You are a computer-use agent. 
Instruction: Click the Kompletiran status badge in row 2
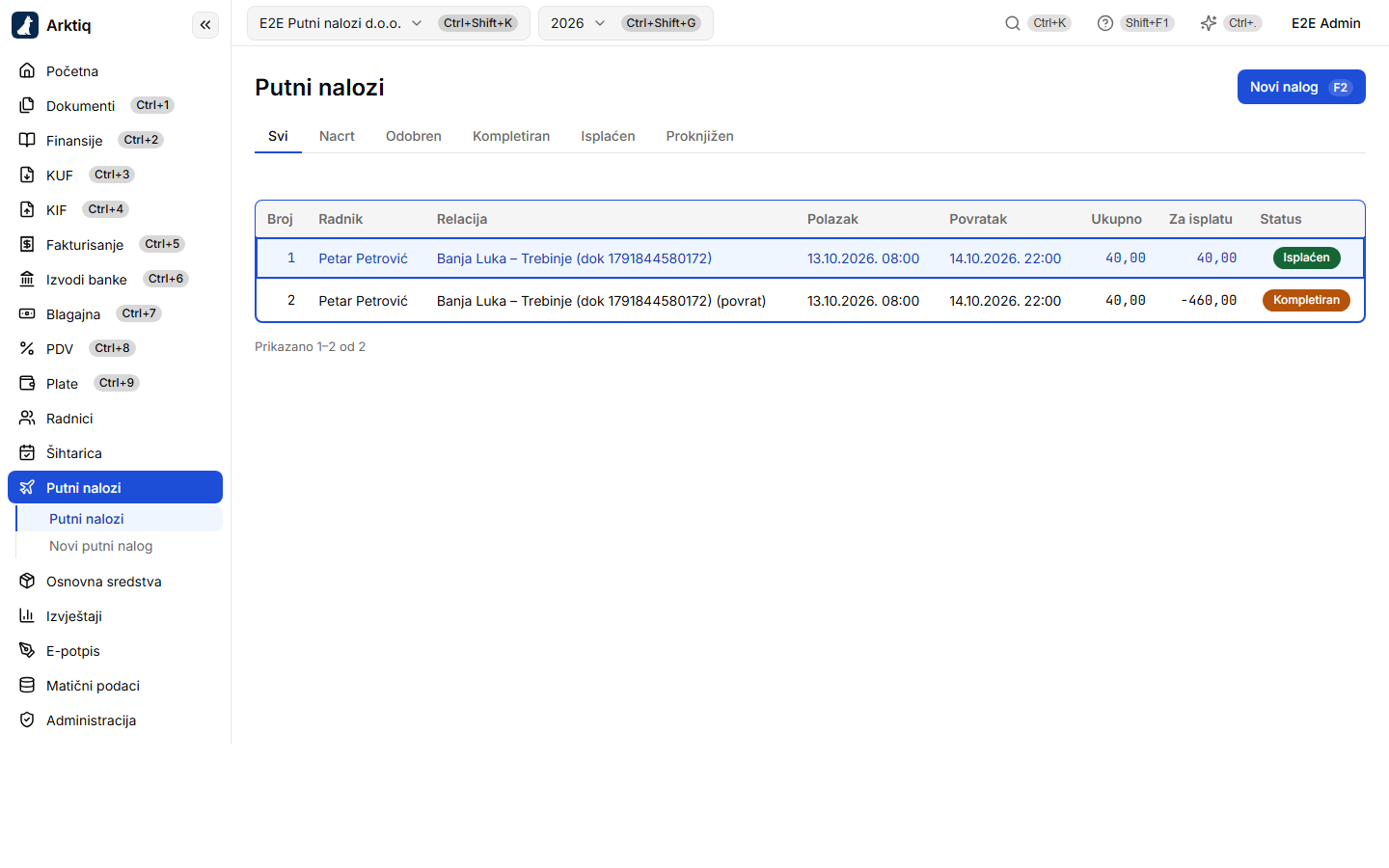click(1306, 300)
